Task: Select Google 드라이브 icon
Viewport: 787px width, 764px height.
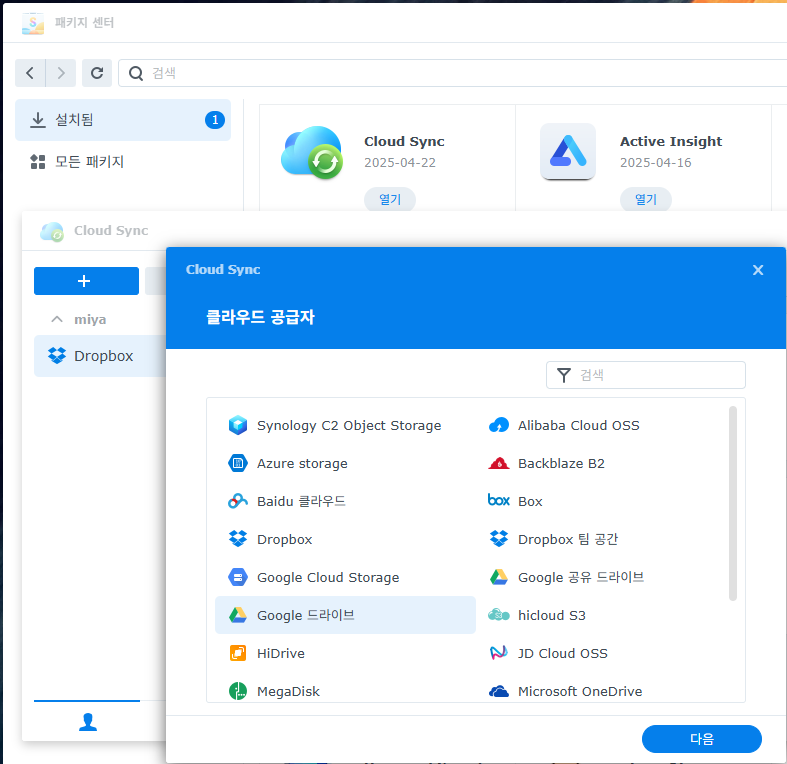Action: coord(238,615)
